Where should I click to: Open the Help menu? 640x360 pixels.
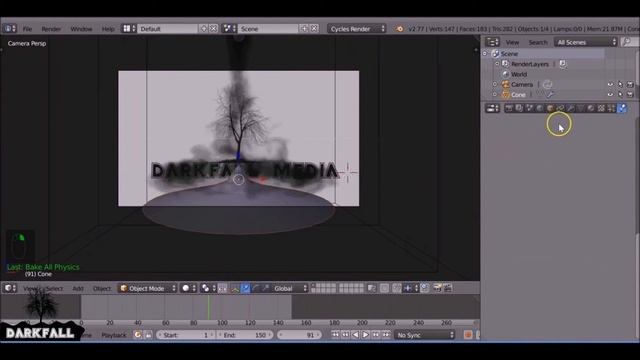pyautogui.click(x=108, y=29)
